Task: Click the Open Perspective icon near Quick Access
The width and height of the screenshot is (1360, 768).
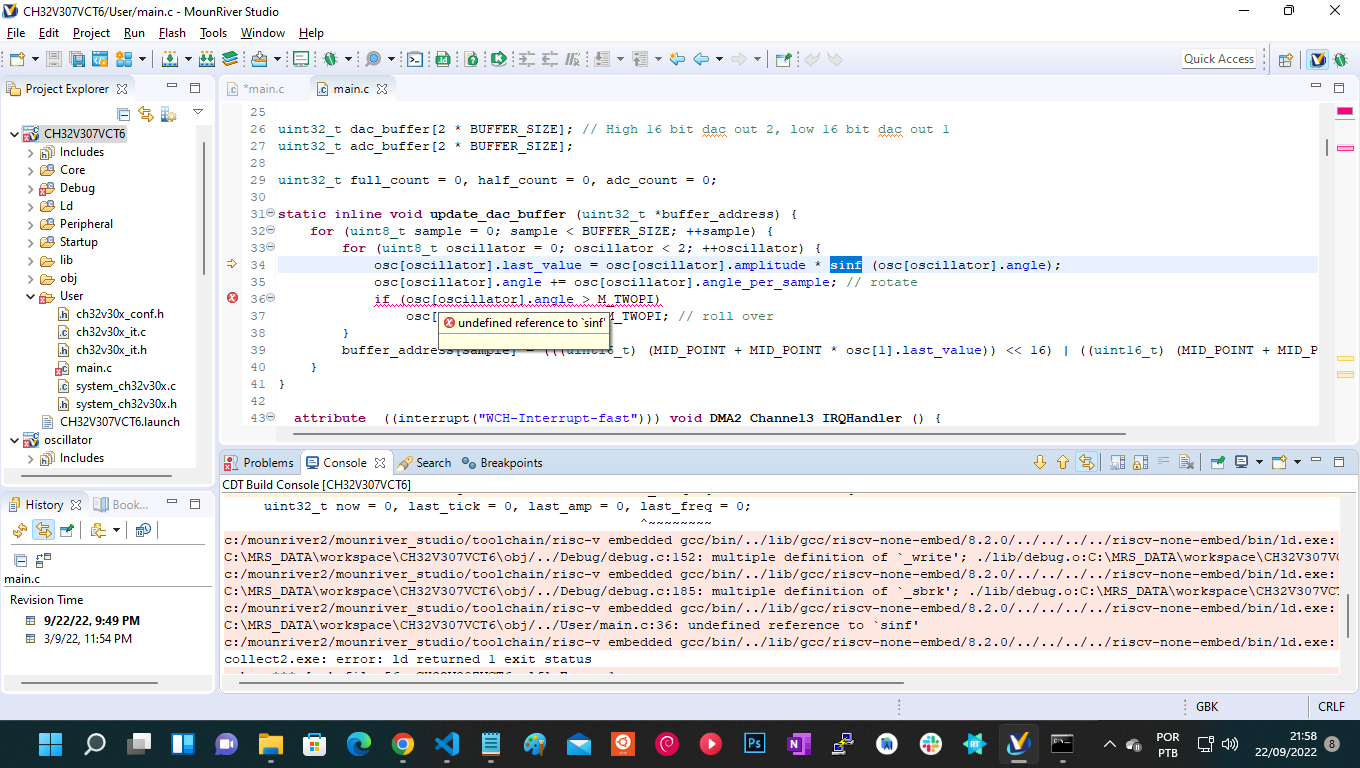Action: click(x=1286, y=59)
